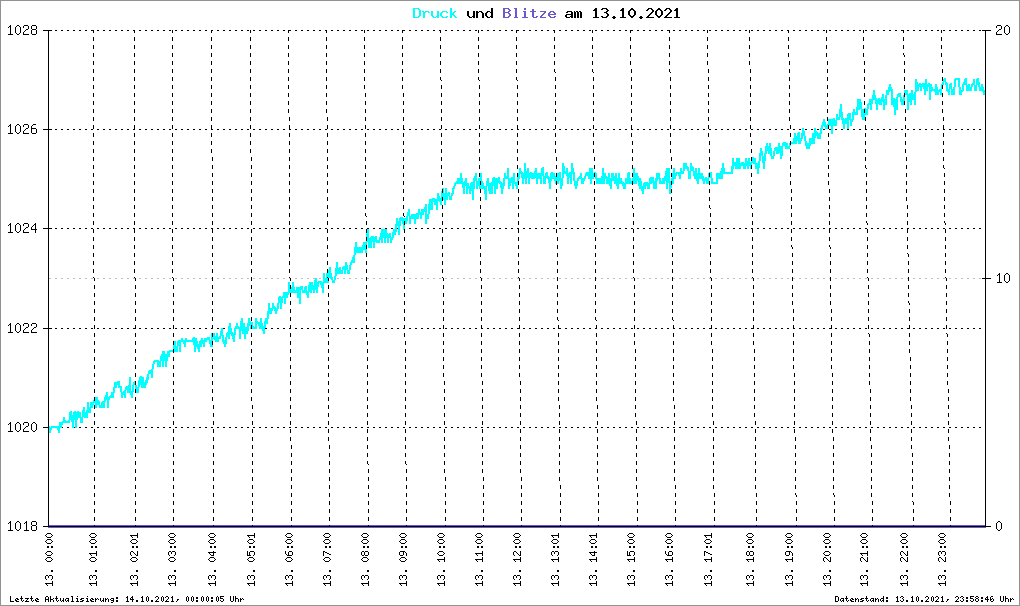Click the time label '13. 11:00'
This screenshot has height=606, width=1020.
pyautogui.click(x=479, y=559)
